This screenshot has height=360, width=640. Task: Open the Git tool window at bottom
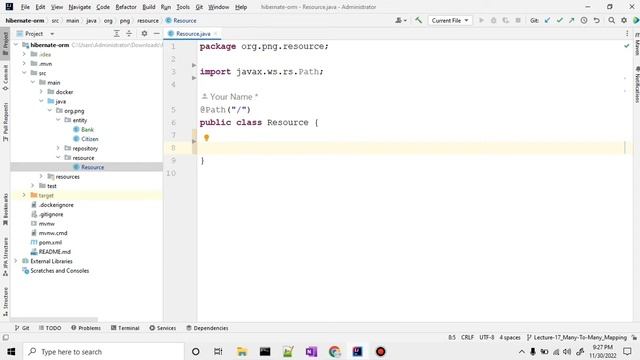click(22, 328)
